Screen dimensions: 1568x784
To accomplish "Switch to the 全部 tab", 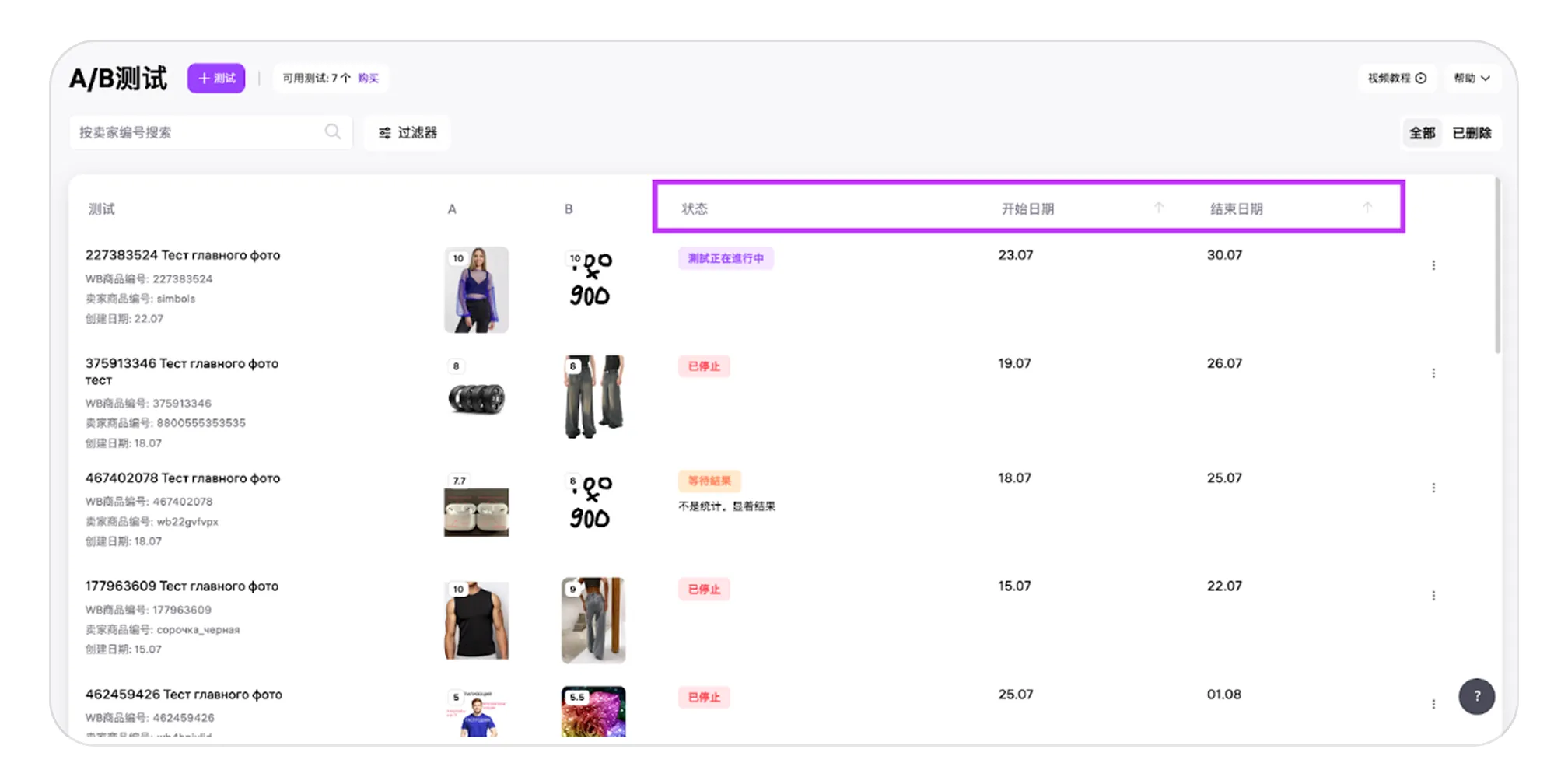I will point(1422,133).
